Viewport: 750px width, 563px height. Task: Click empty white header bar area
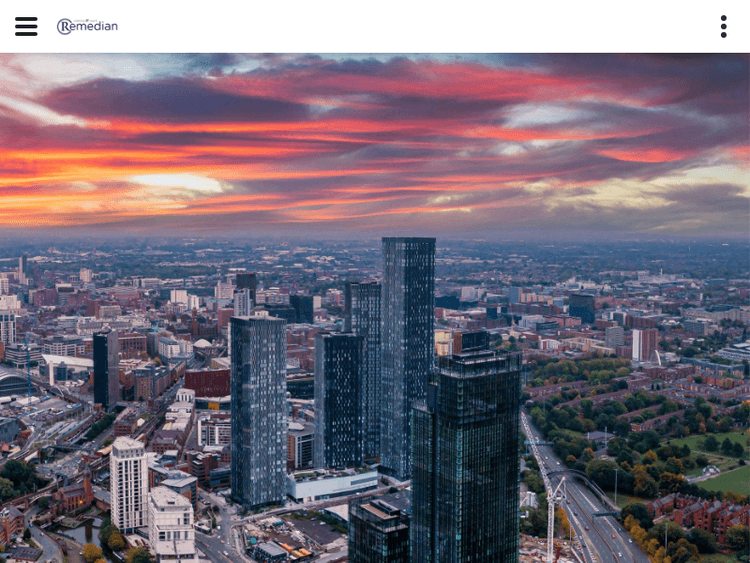click(x=400, y=27)
